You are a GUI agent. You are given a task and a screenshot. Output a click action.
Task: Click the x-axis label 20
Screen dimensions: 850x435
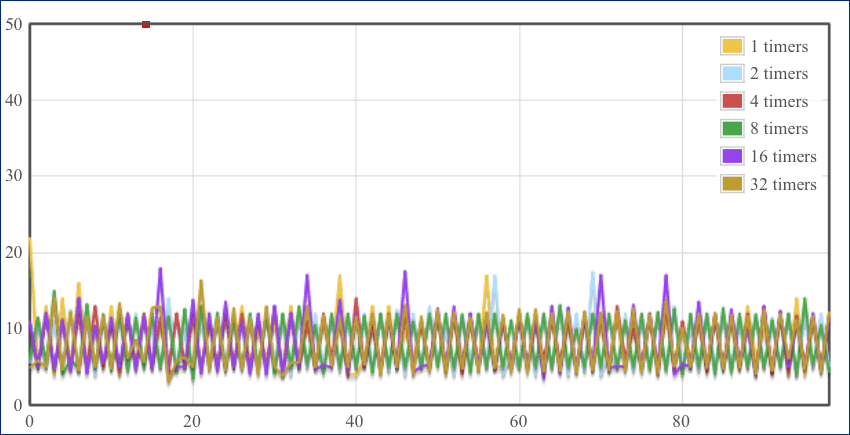coord(193,421)
